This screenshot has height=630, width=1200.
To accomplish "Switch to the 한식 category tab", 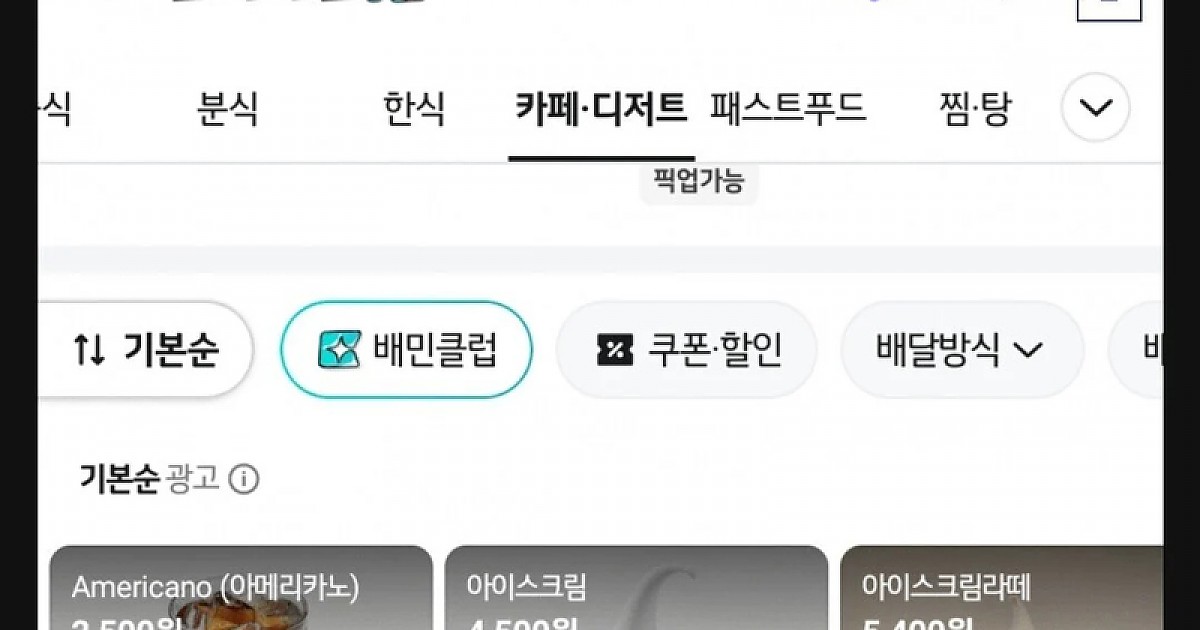I will pos(414,108).
